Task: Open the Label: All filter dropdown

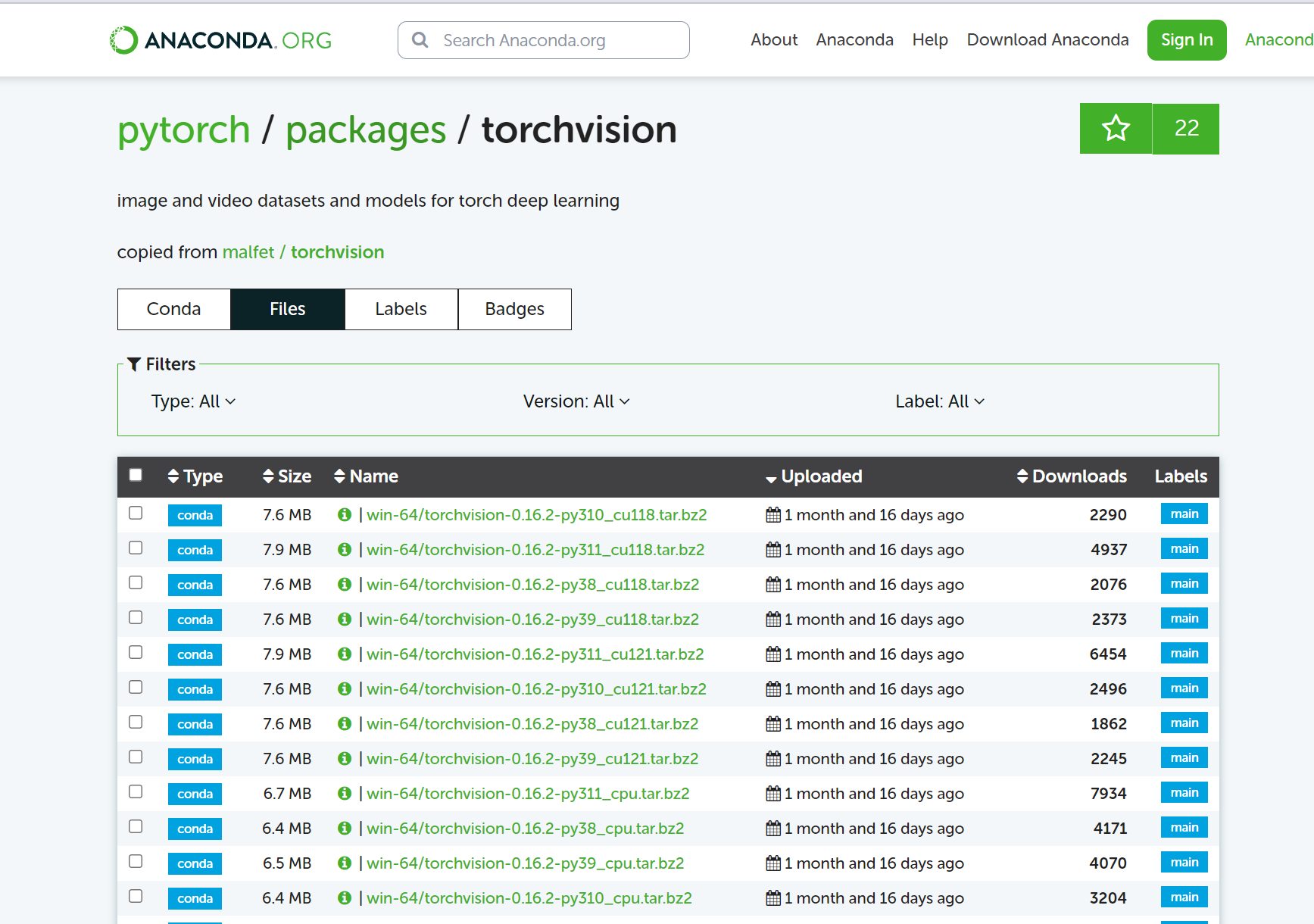Action: click(940, 401)
